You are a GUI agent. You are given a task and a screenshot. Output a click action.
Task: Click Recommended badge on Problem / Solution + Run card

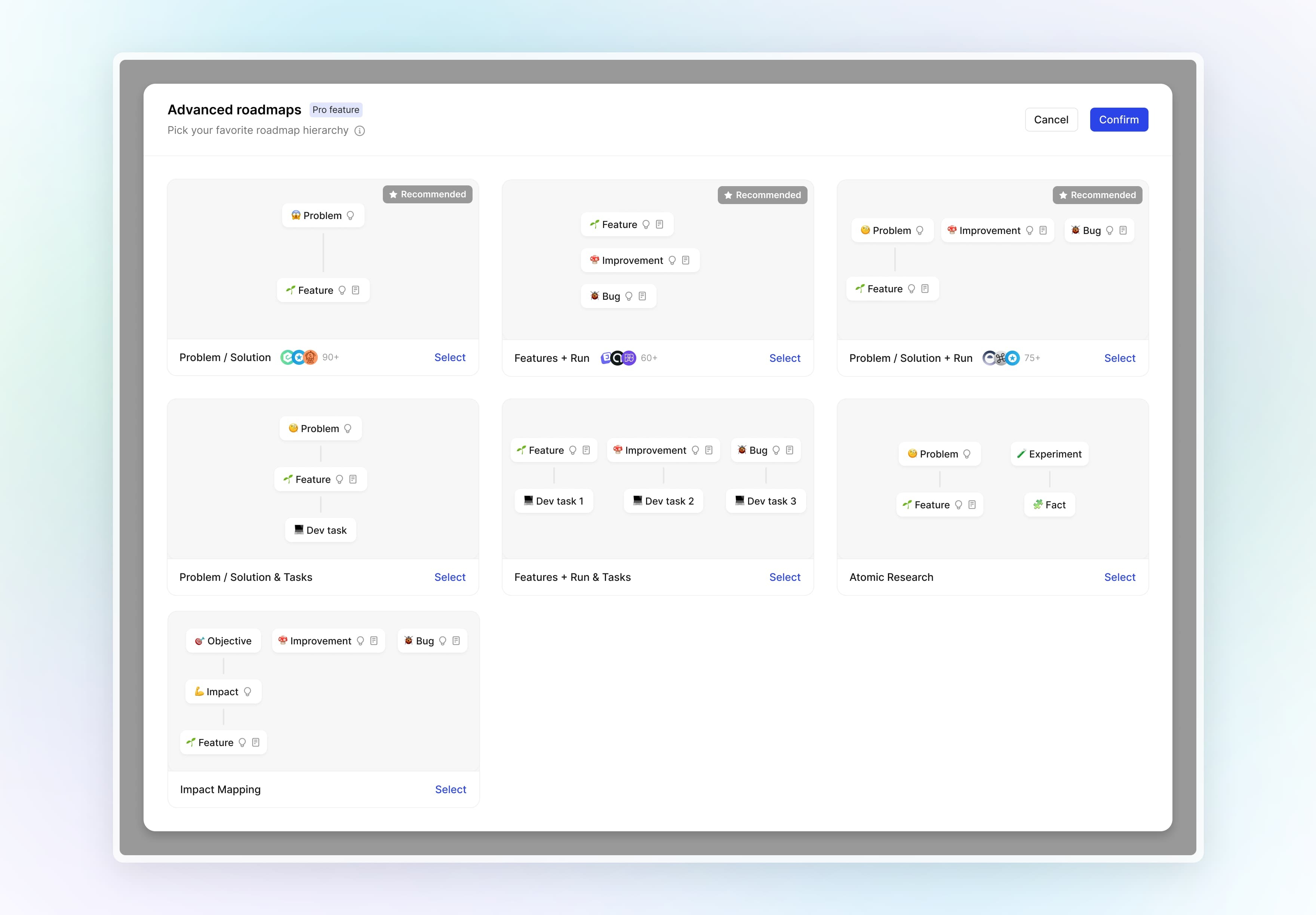[1097, 195]
